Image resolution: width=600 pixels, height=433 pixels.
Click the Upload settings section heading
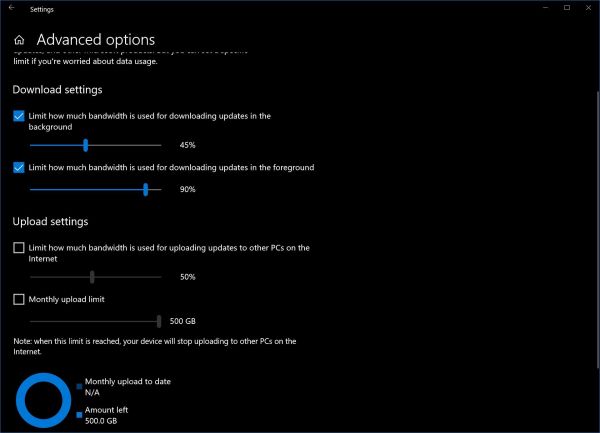(x=50, y=221)
